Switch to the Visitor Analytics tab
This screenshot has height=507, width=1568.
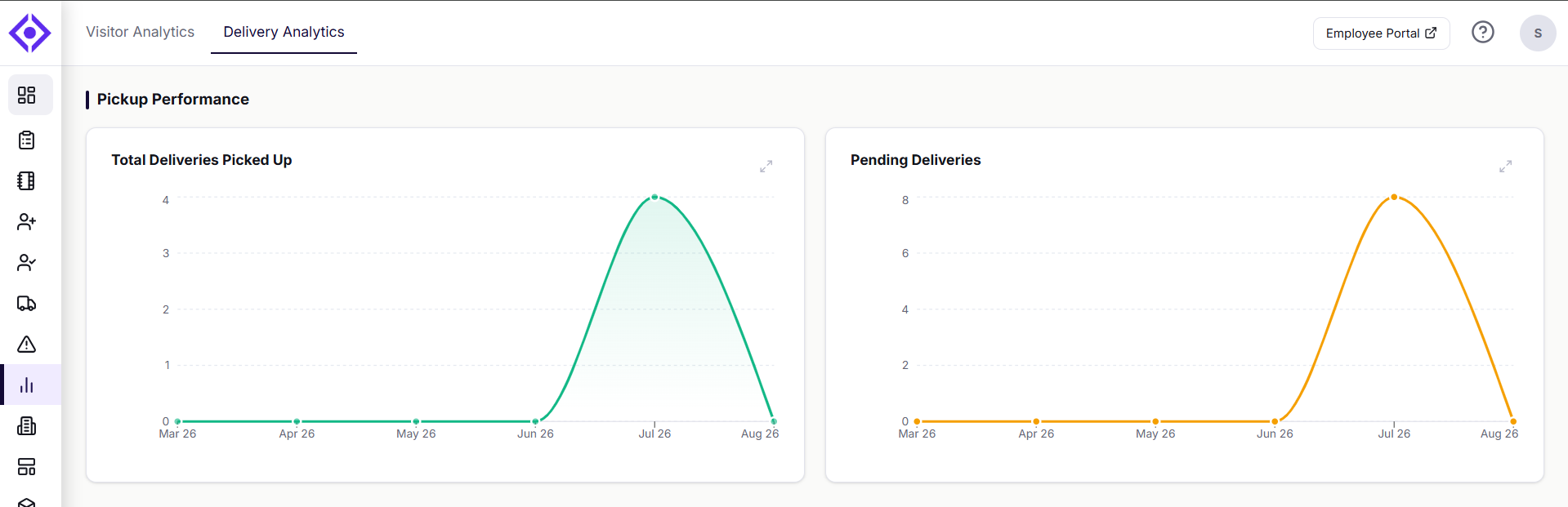(x=141, y=32)
